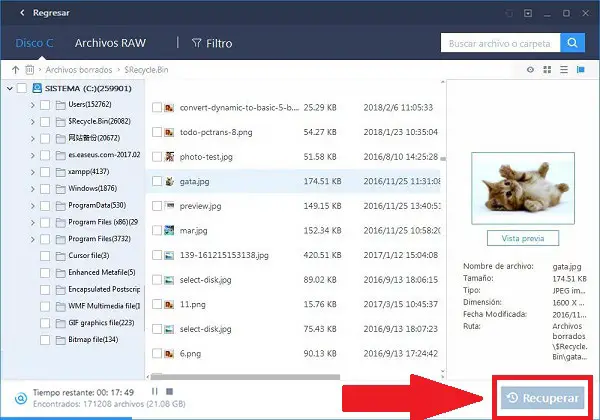Screen dimensions: 600x420
Task: Pause the scan in progress
Action: [x=155, y=391]
